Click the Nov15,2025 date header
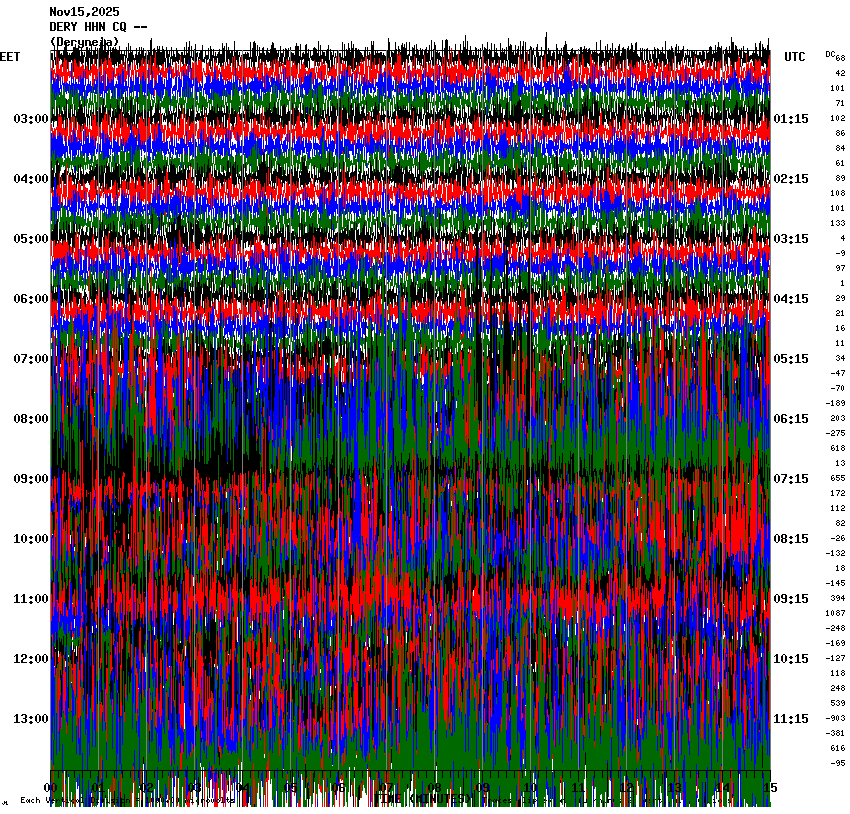Viewport: 850px width, 814px height. tap(84, 12)
